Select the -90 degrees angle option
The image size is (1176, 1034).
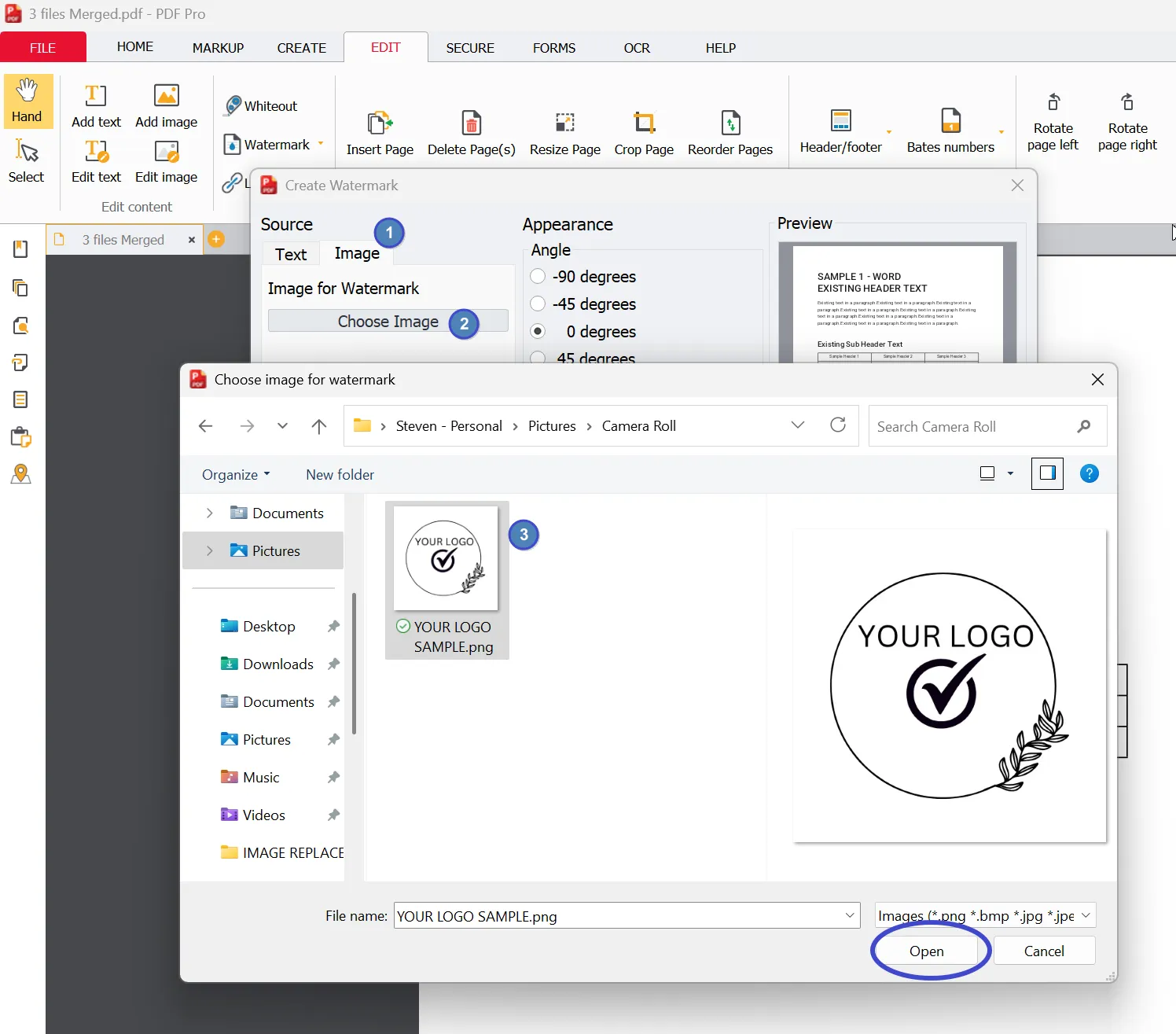[538, 276]
